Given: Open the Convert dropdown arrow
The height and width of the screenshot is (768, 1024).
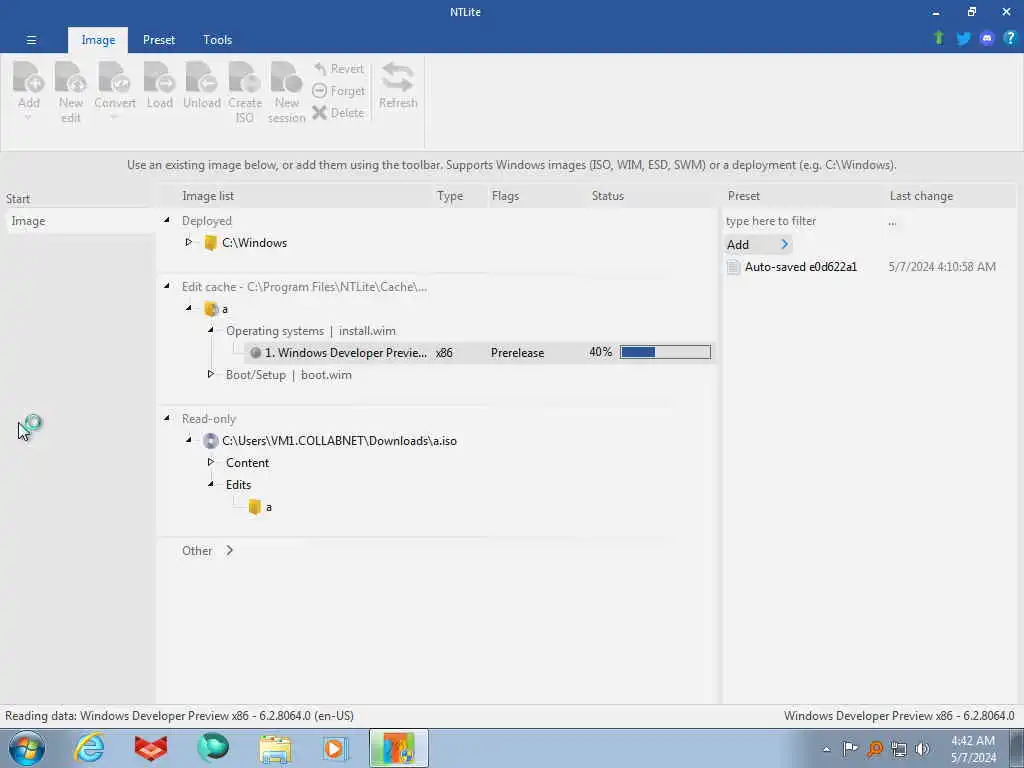Looking at the screenshot, I should pyautogui.click(x=114, y=118).
